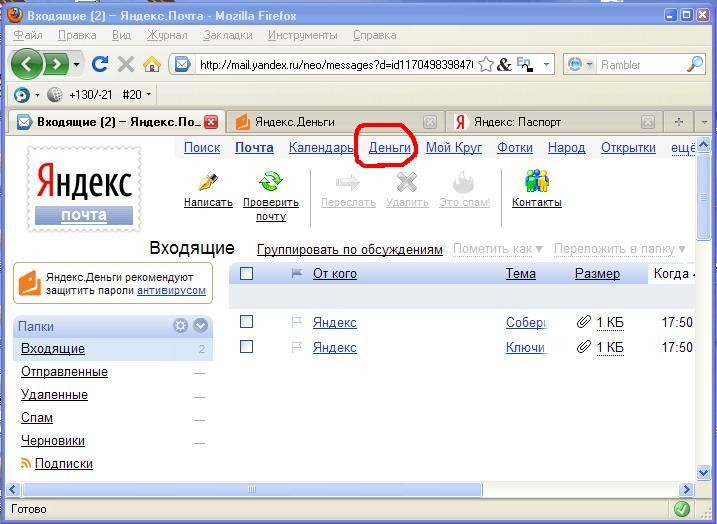Click the Яндекс почта logo

[84, 188]
